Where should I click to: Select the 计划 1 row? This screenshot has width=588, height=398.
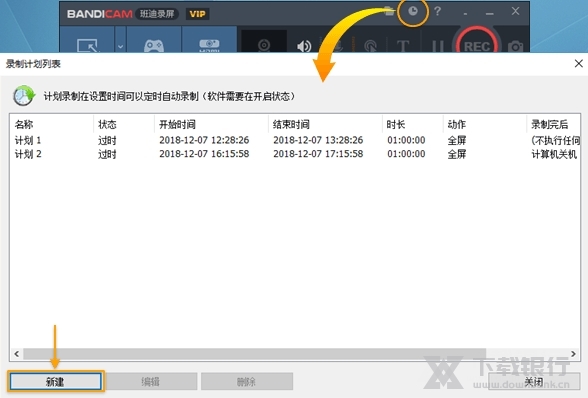[295, 140]
